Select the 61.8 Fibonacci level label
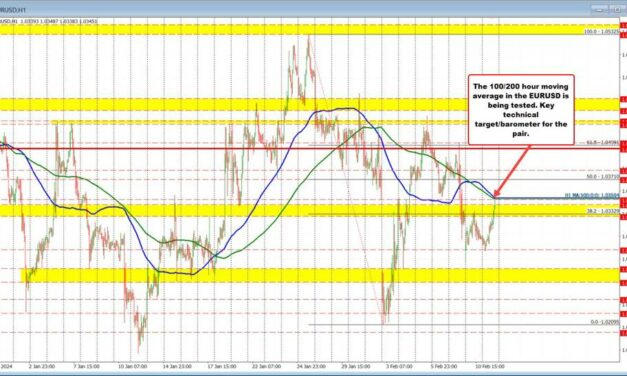This screenshot has width=627, height=376. (603, 142)
